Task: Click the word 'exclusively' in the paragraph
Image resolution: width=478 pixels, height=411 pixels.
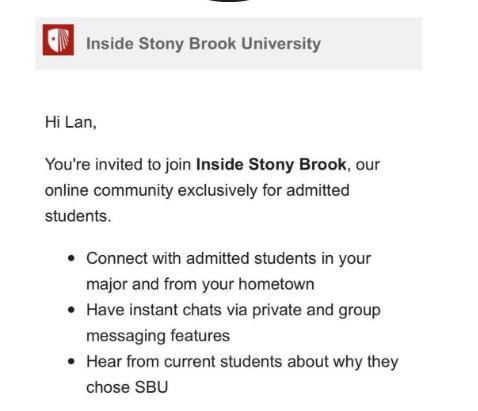Action: click(x=217, y=191)
